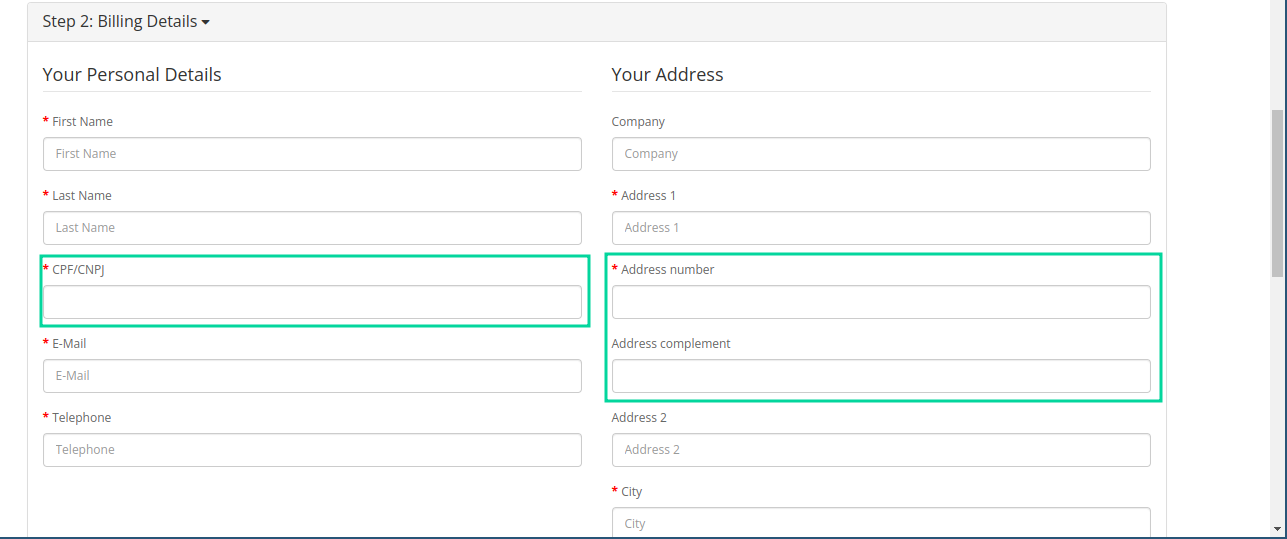
Task: Click the Address 2 input field
Action: coord(880,450)
